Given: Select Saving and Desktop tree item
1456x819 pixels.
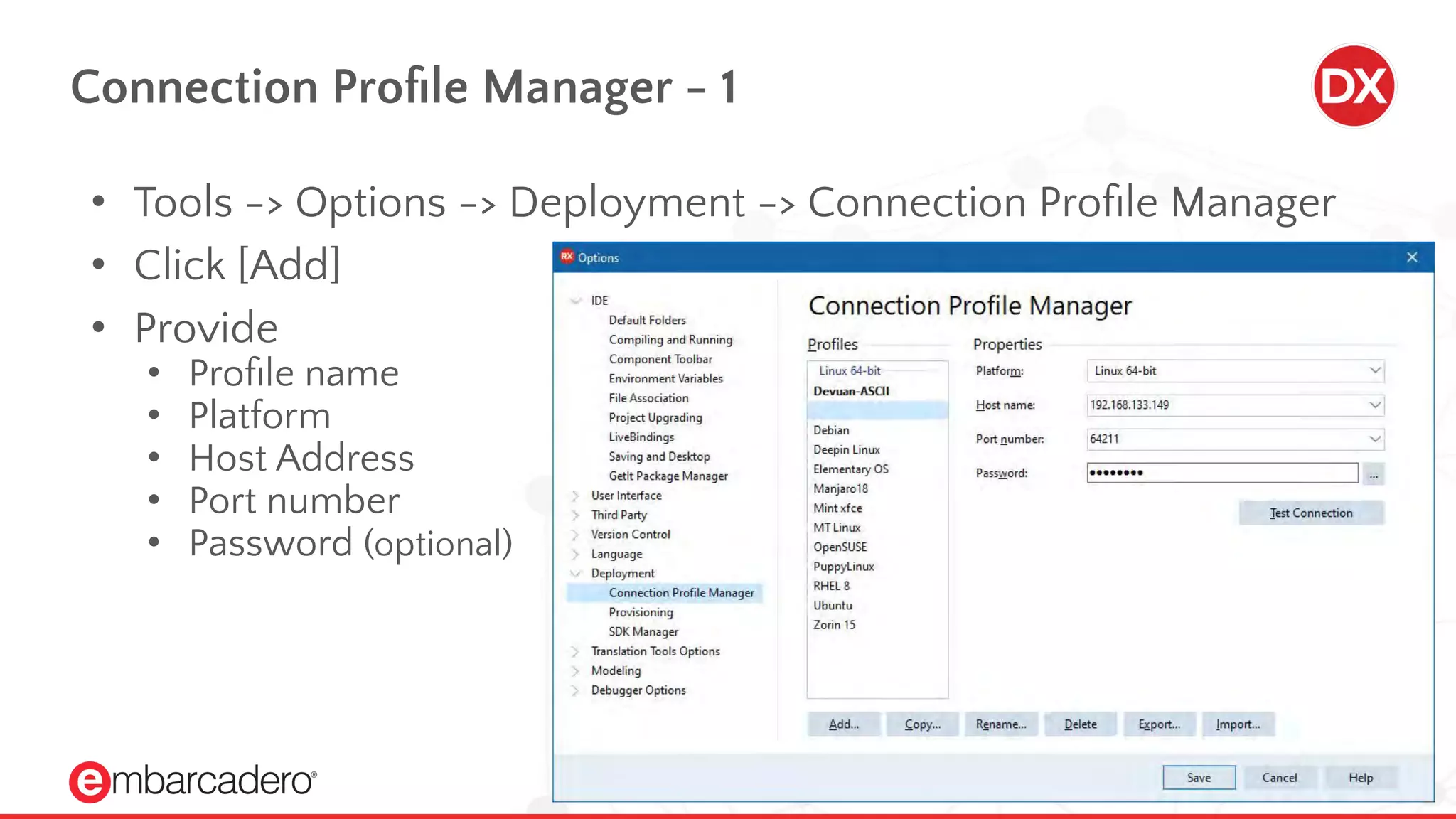Looking at the screenshot, I should [659, 456].
